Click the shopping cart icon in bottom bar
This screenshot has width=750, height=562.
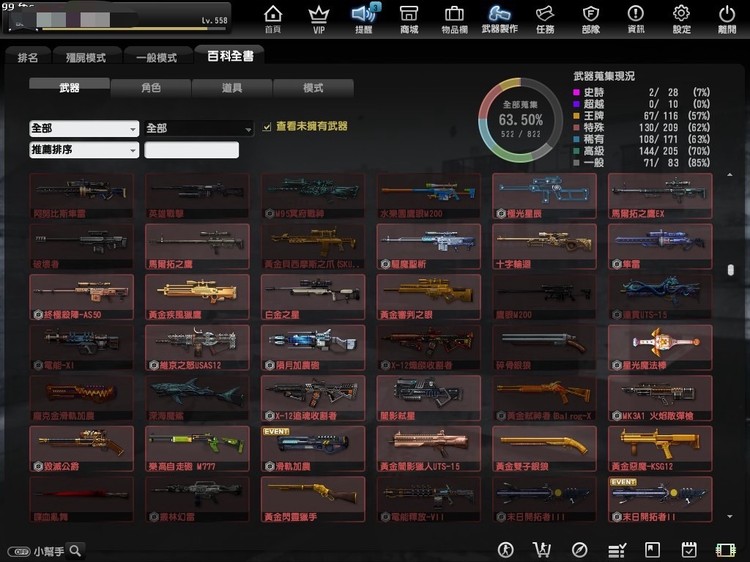541,550
